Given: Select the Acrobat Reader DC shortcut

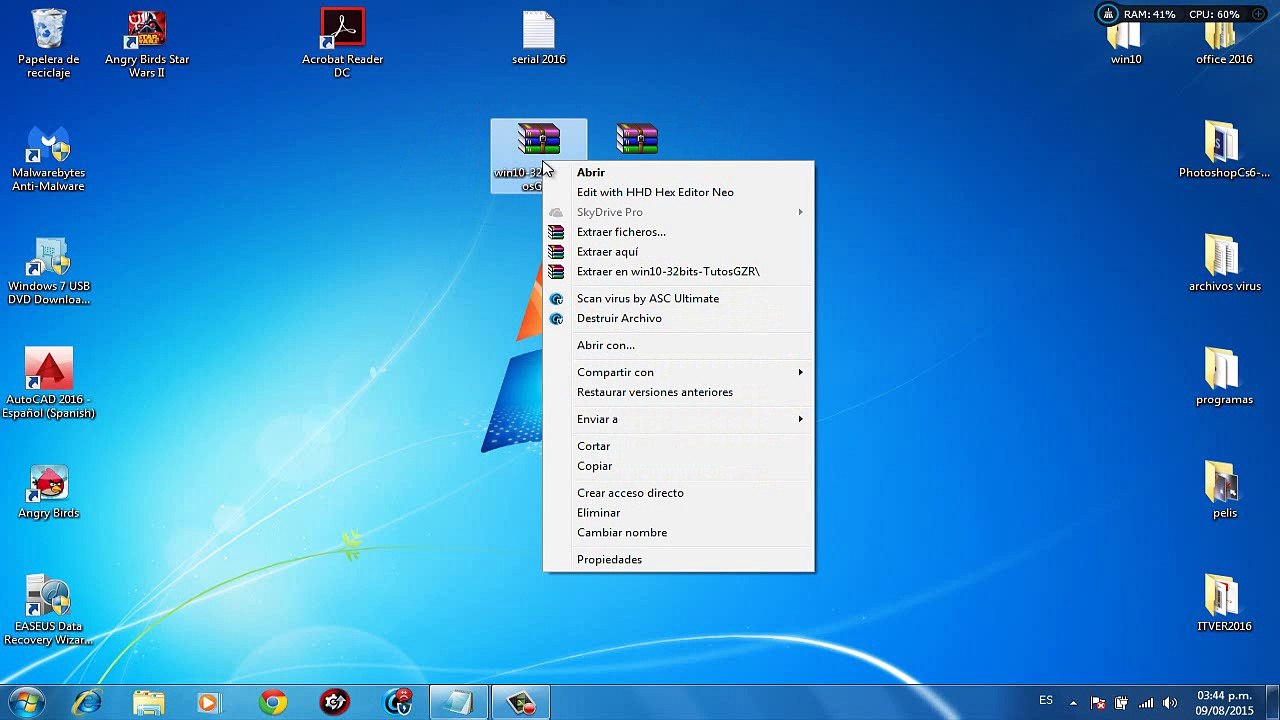Looking at the screenshot, I should [342, 44].
